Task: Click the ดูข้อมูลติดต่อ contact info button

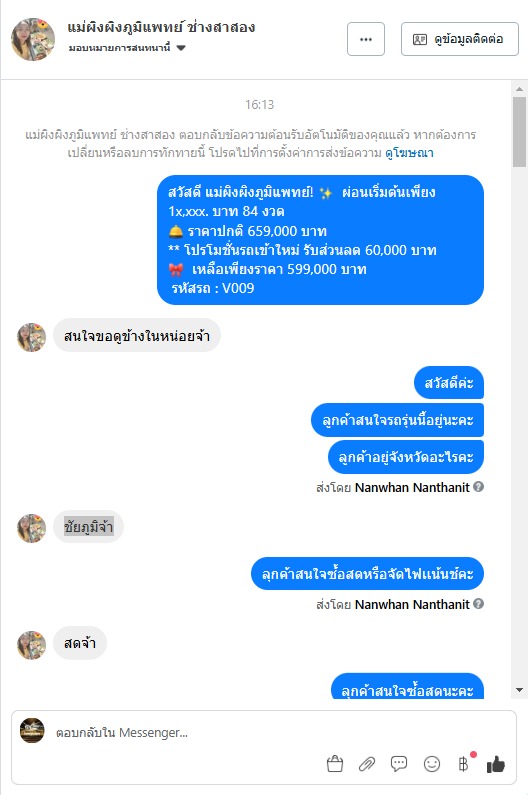Action: point(460,39)
